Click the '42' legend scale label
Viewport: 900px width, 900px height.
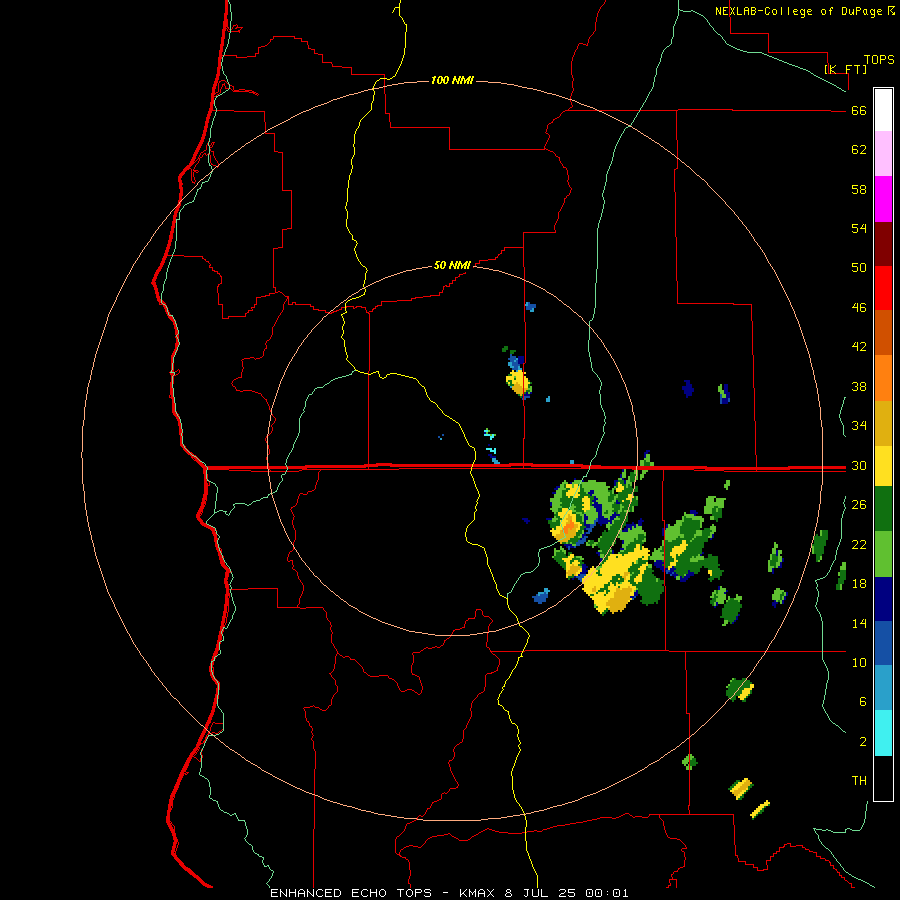(x=859, y=347)
